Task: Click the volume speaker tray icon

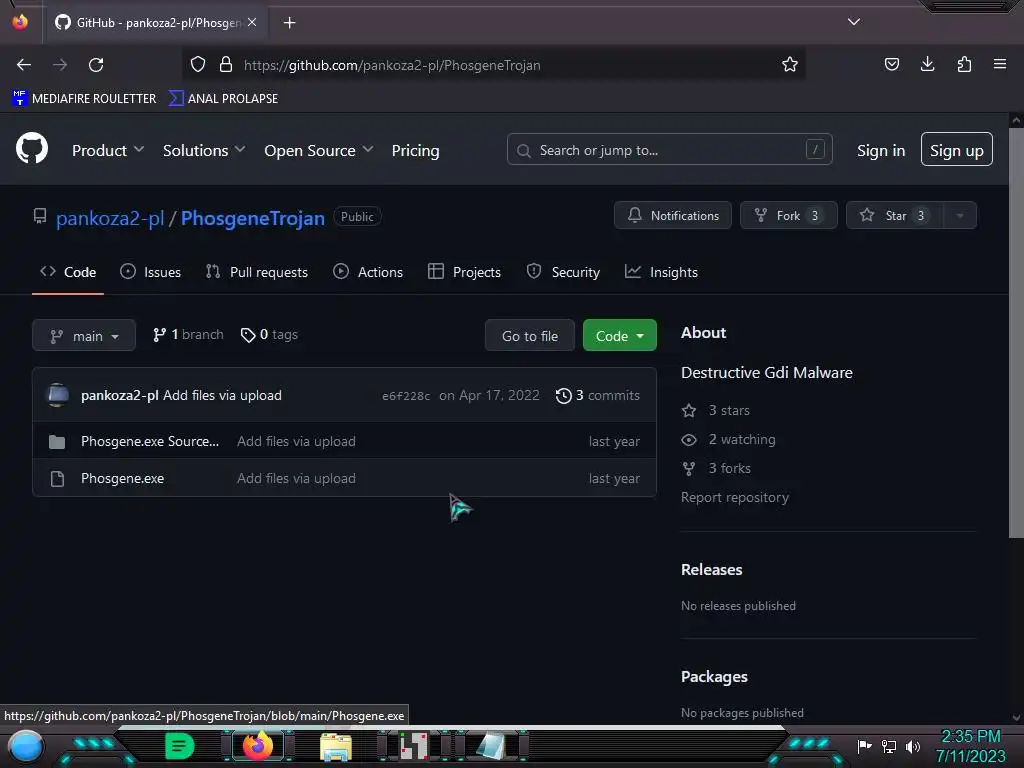Action: tap(913, 746)
